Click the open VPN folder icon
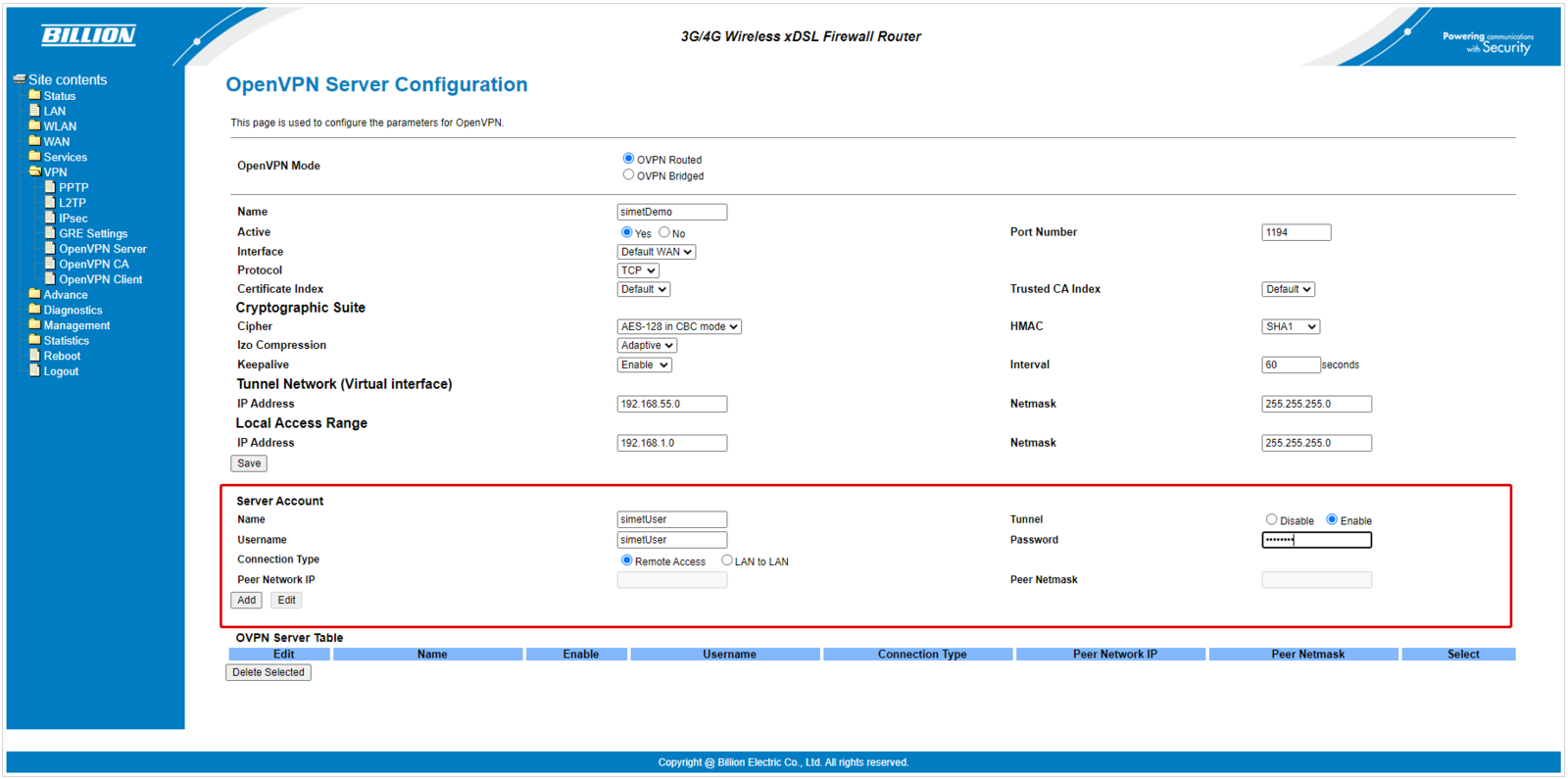Image resolution: width=1568 pixels, height=779 pixels. click(34, 171)
